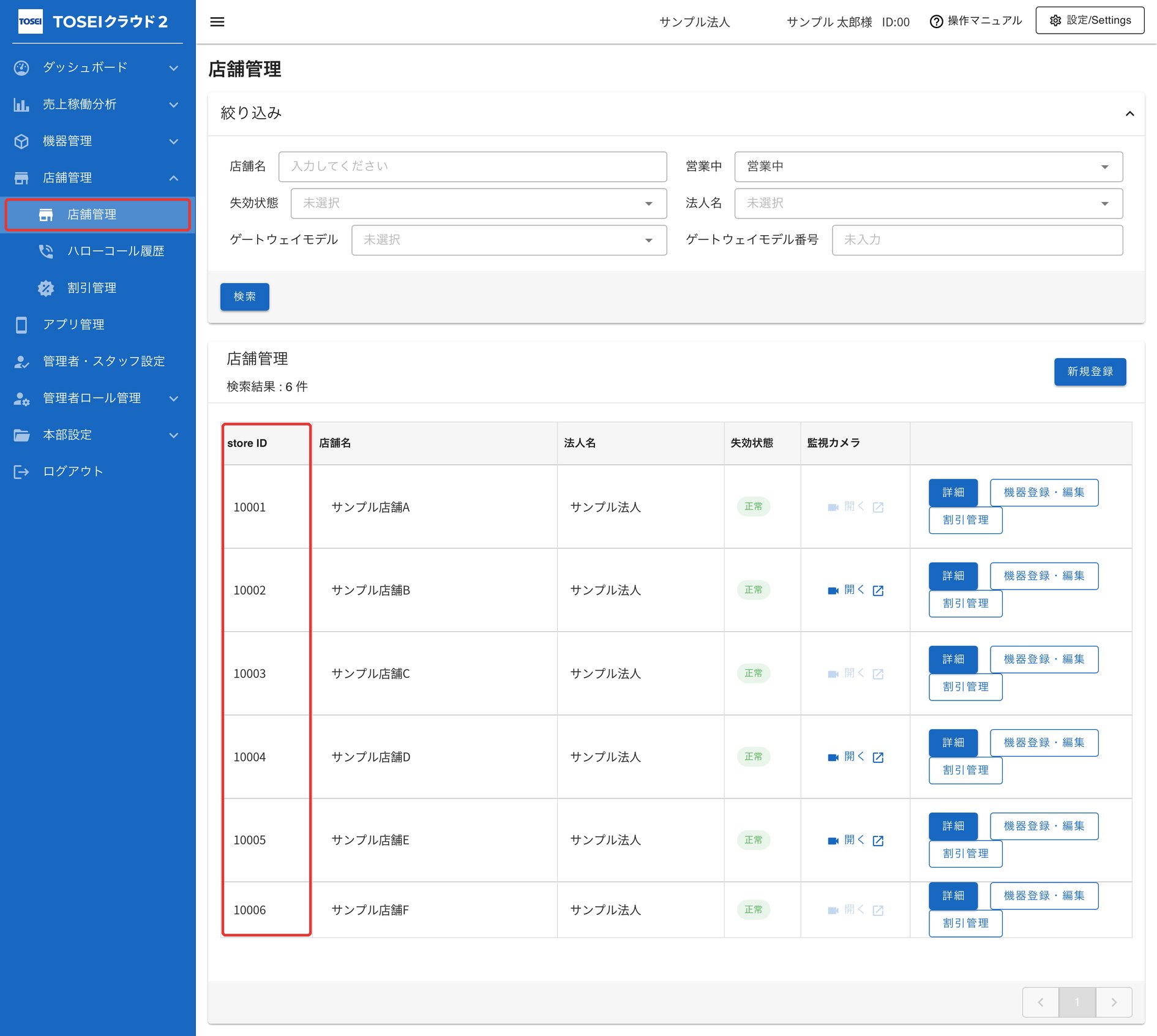Click the discount badge icon for 割引管理
The width and height of the screenshot is (1157, 1036).
pyautogui.click(x=46, y=288)
